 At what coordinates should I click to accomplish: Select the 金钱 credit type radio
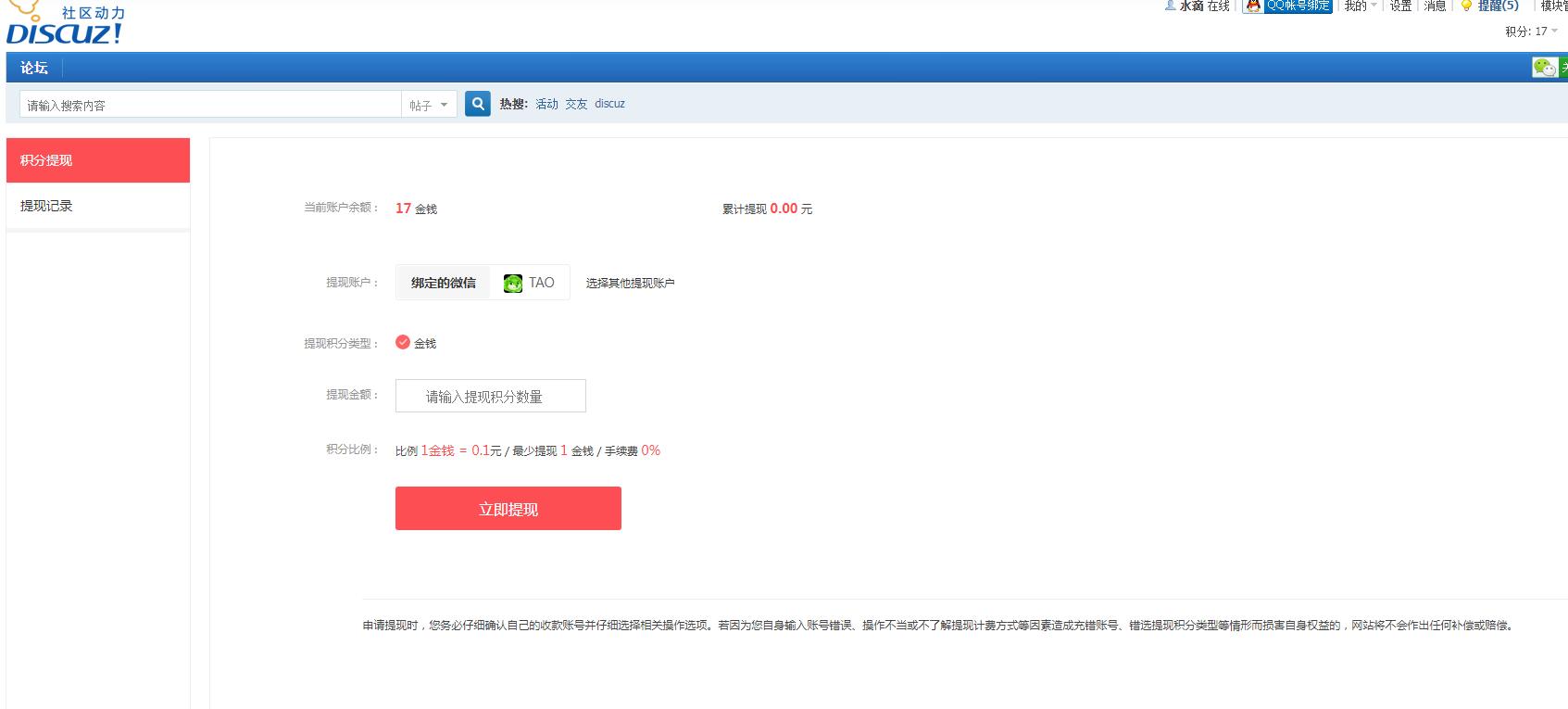coord(403,342)
